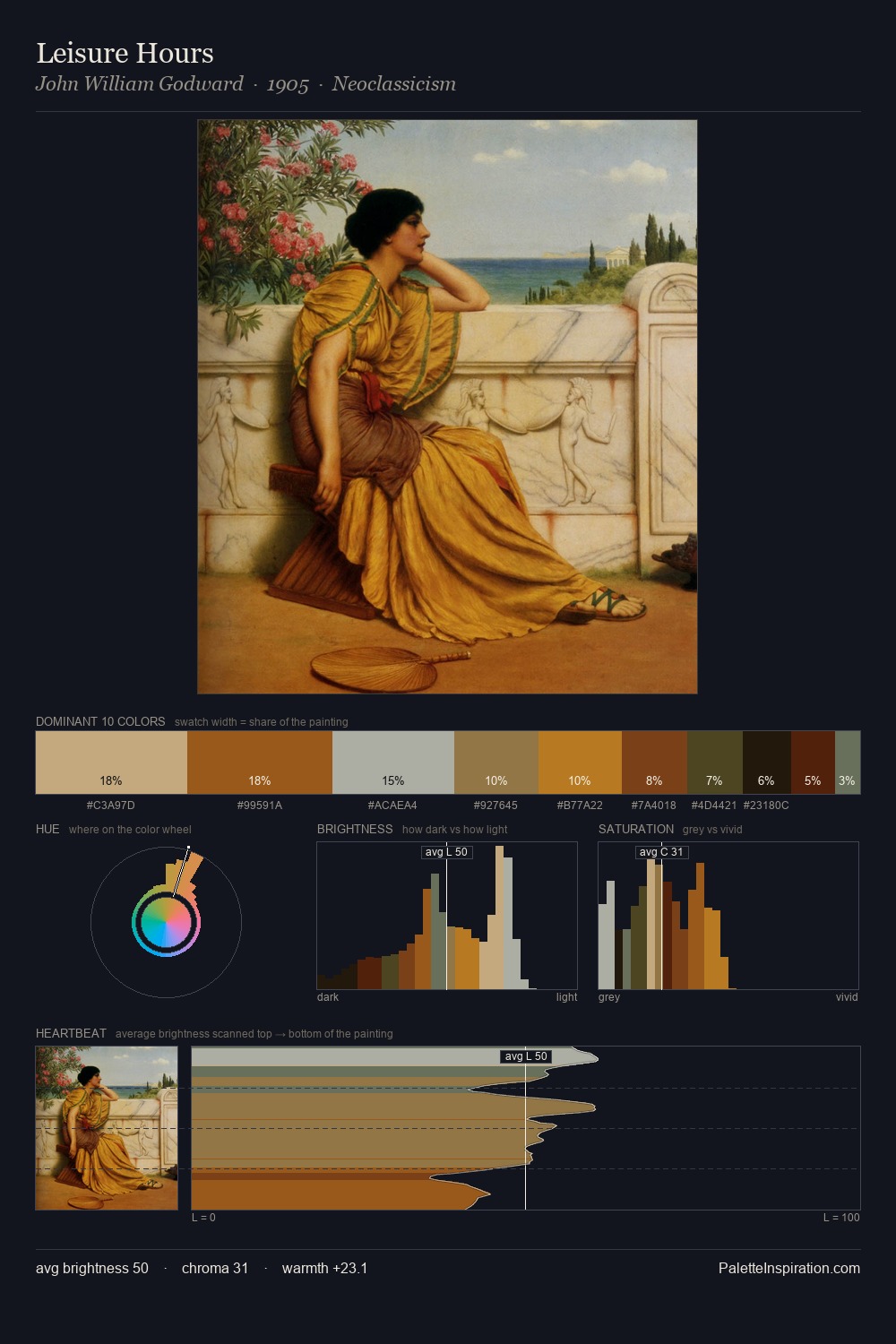Screen dimensions: 896x1344
Task: Click the hex label #B77A22
Action: pos(580,806)
